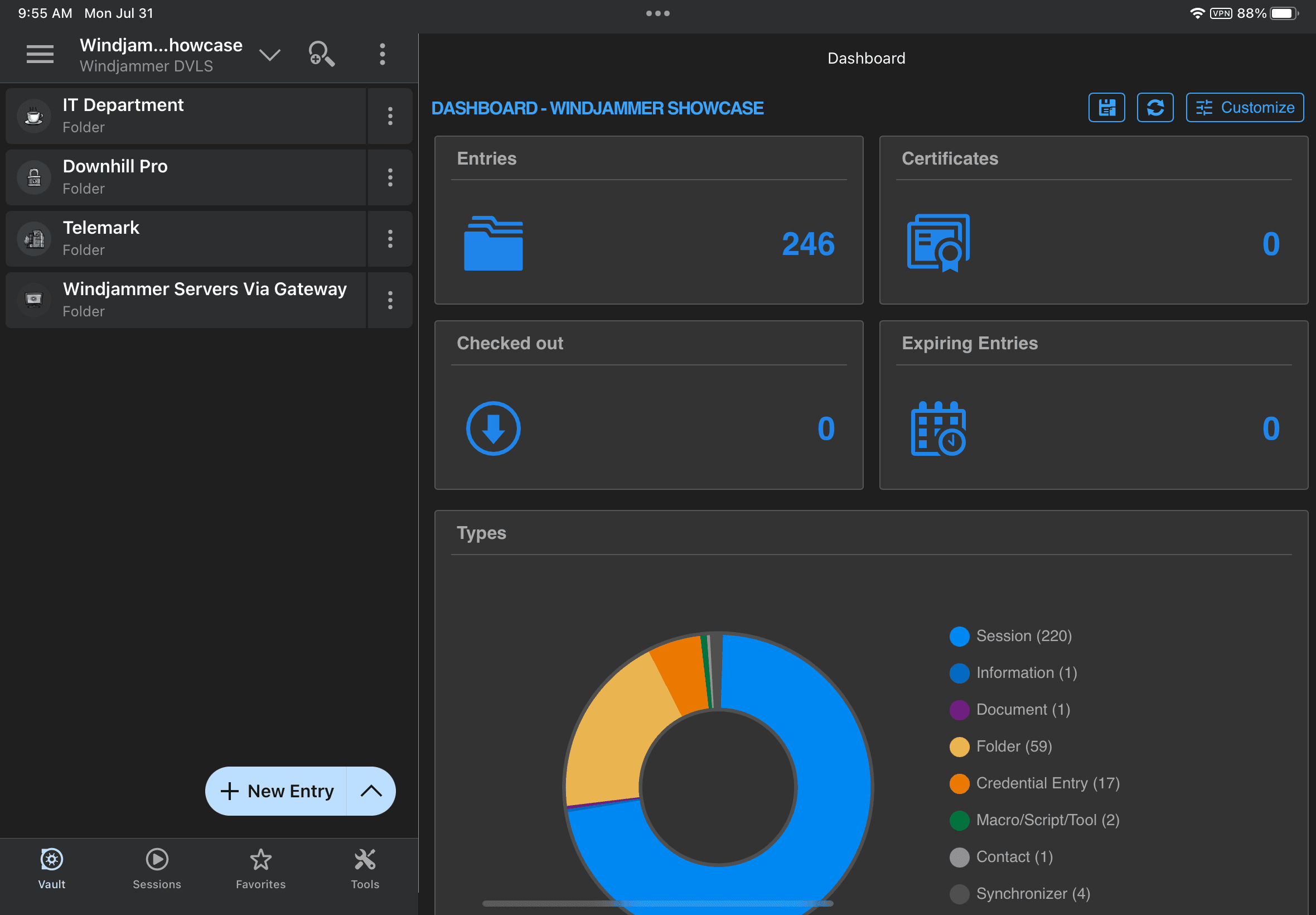Viewport: 1316px width, 915px height.
Task: Save the dashboard layout
Action: click(1106, 107)
